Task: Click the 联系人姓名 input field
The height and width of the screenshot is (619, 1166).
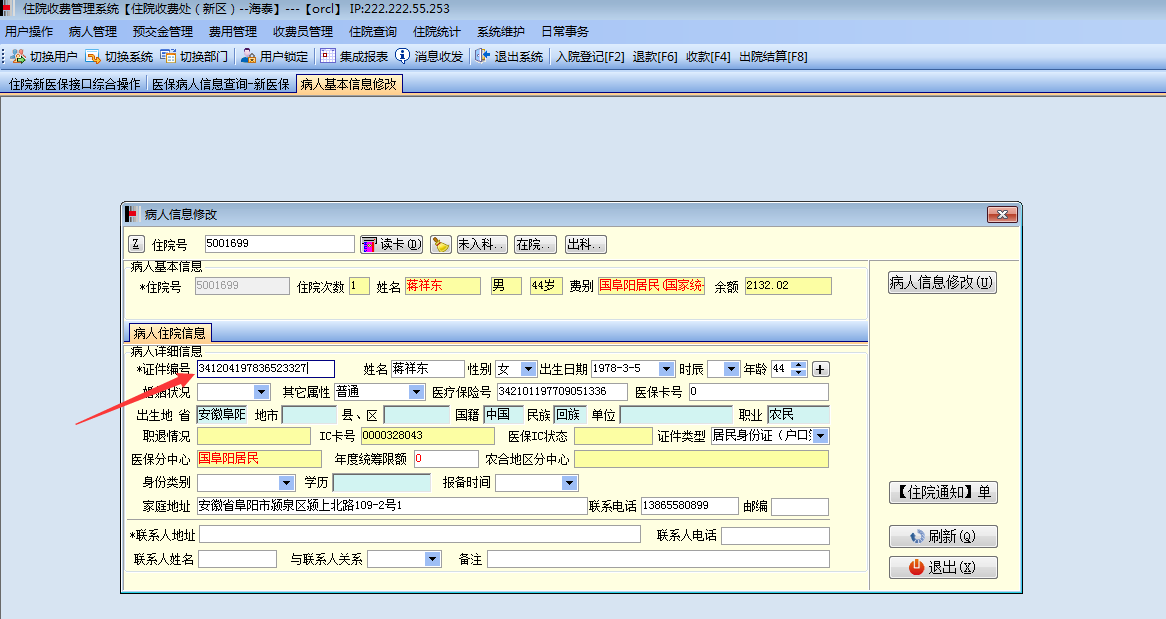Action: 237,559
